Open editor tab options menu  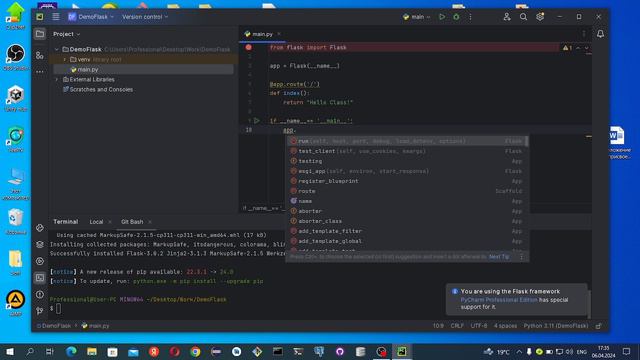(583, 34)
